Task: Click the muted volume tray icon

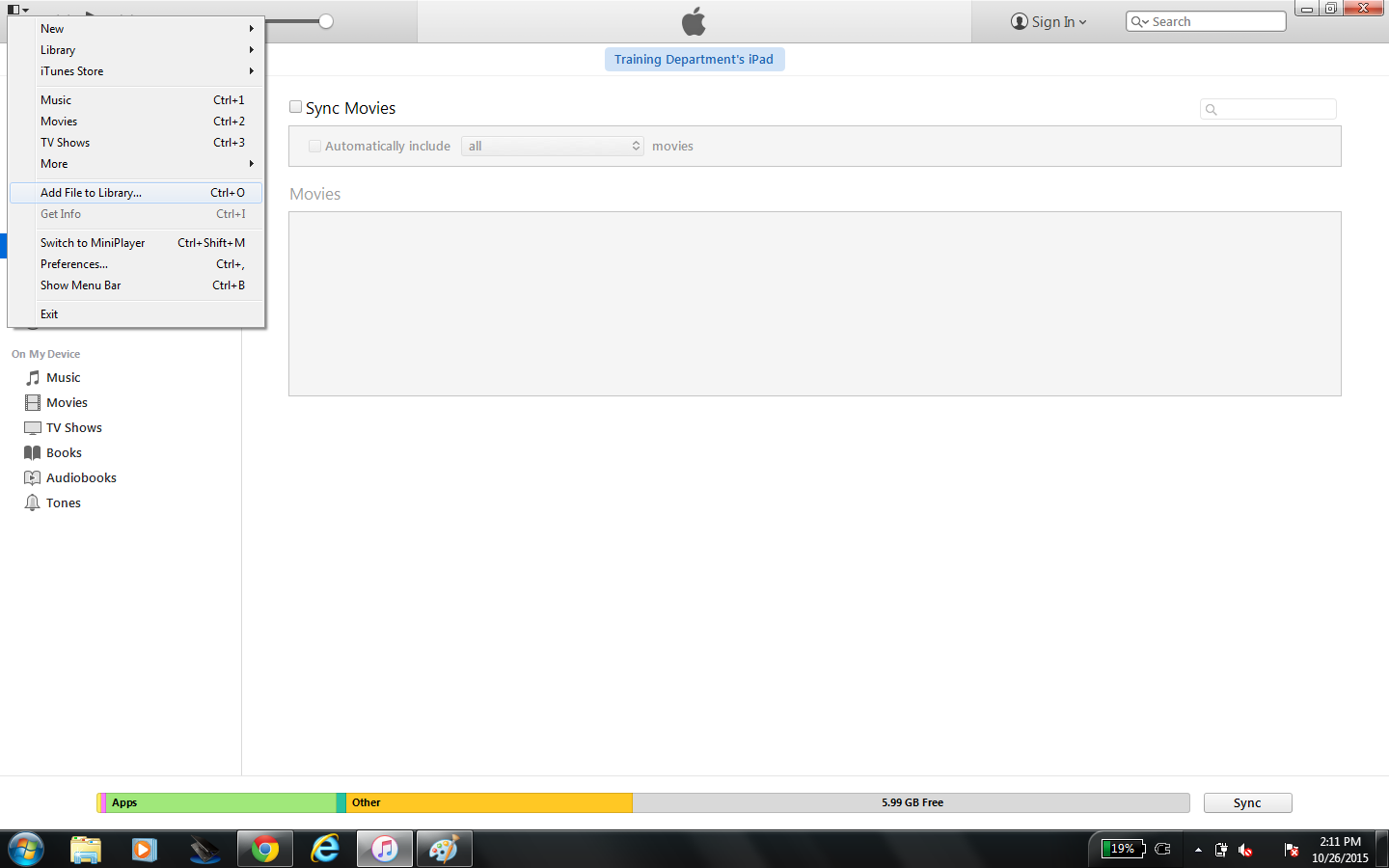Action: [x=1245, y=850]
